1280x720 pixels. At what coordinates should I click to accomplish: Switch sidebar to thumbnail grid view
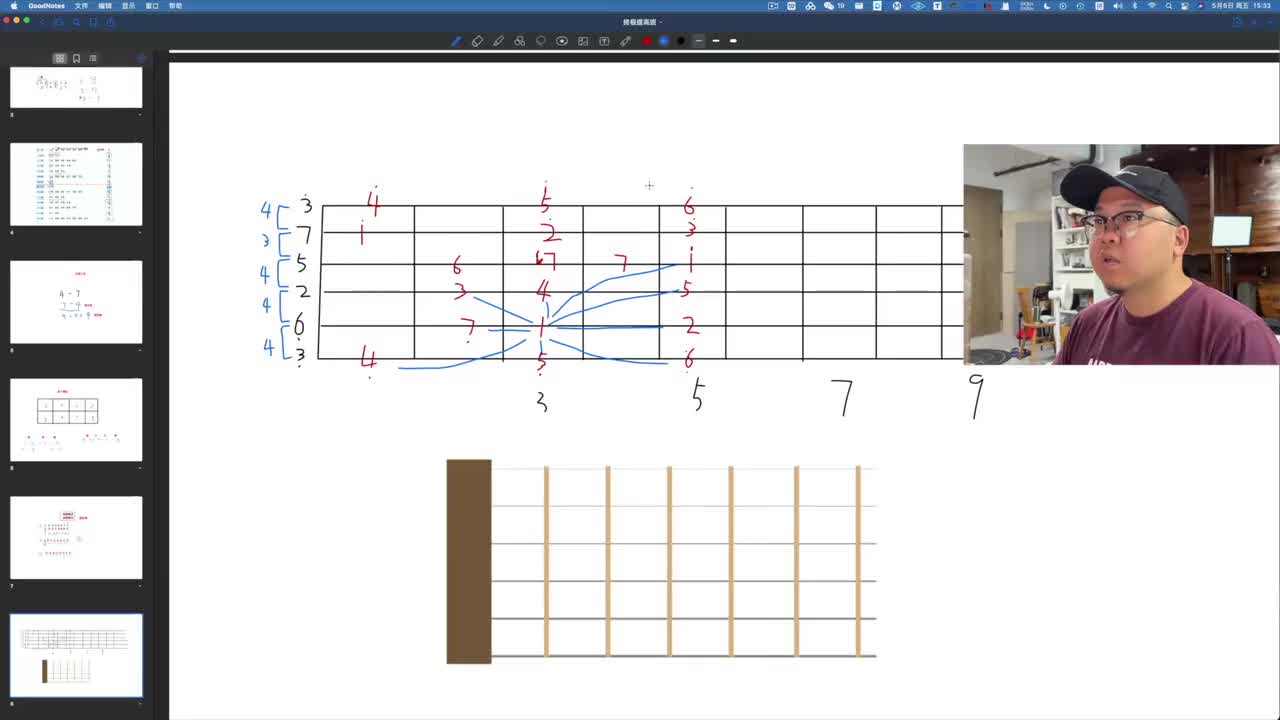point(60,58)
